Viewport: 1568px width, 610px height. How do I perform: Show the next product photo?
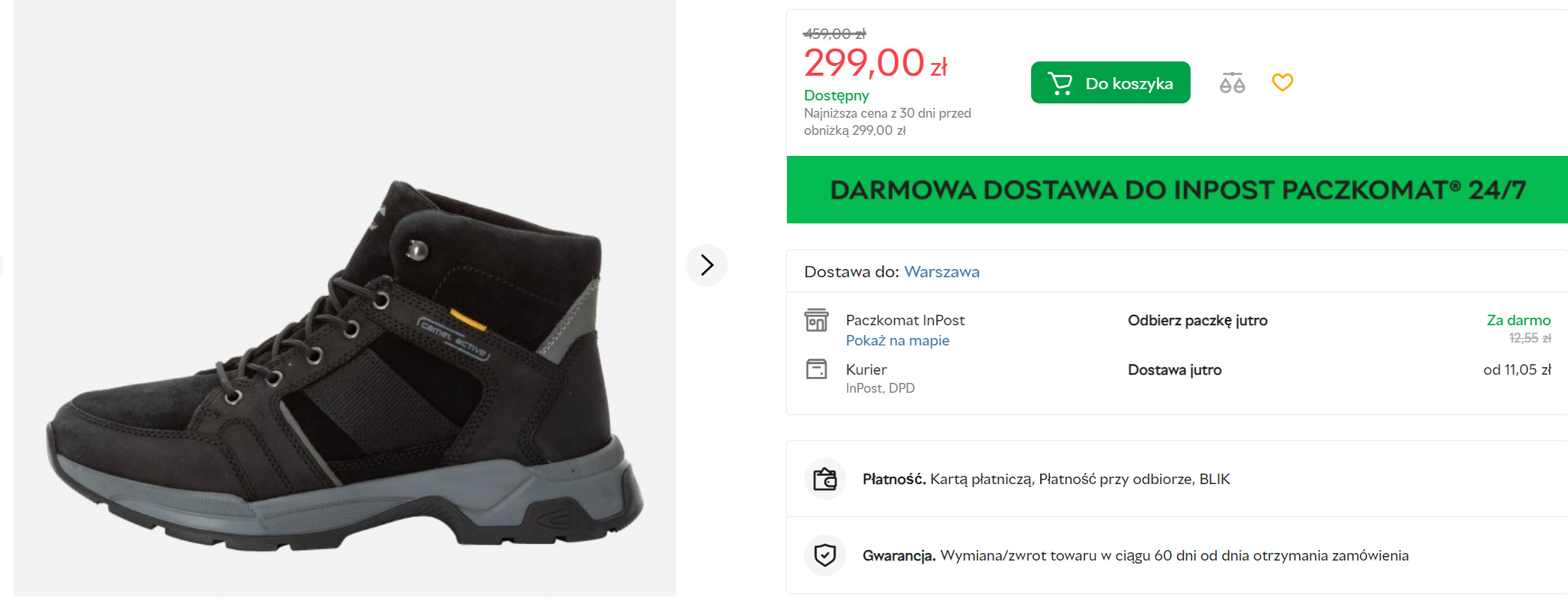coord(706,265)
